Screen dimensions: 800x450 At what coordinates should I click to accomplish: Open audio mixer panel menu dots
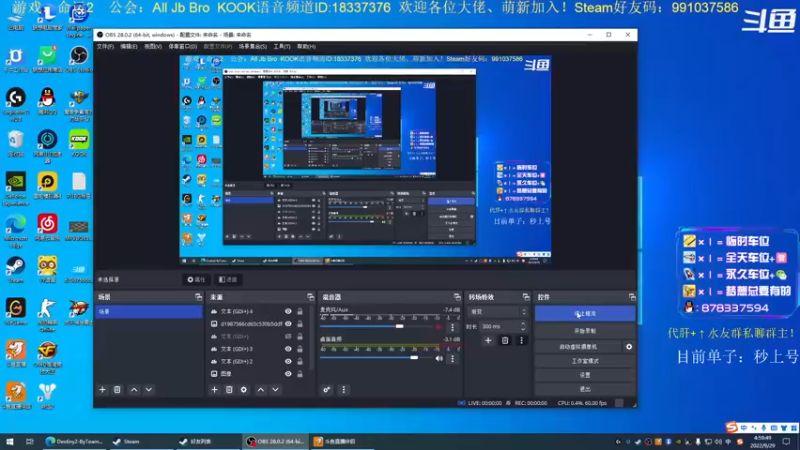(343, 390)
